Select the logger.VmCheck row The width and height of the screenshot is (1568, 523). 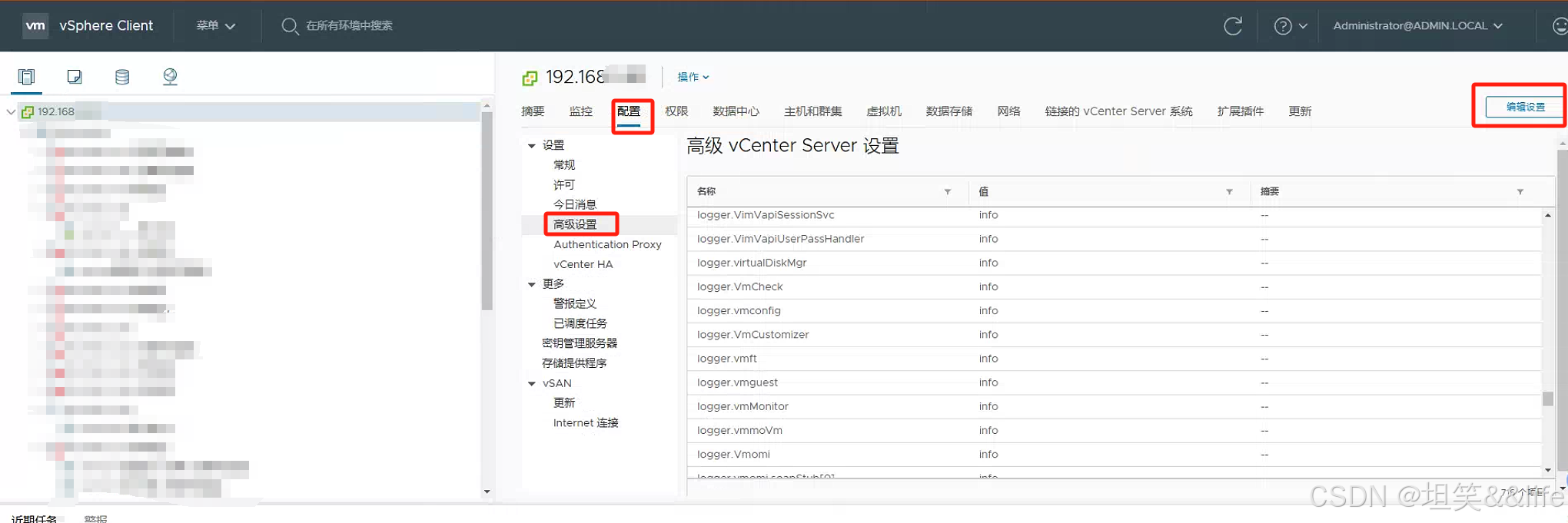pyautogui.click(x=1114, y=287)
